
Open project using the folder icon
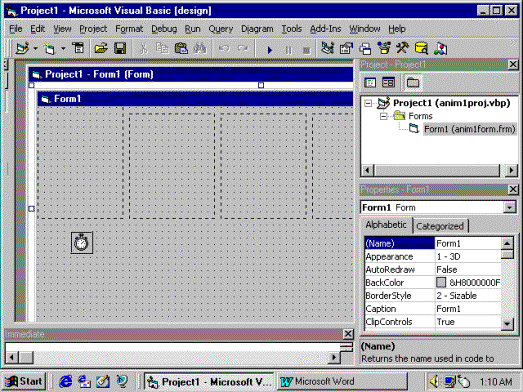pos(101,49)
